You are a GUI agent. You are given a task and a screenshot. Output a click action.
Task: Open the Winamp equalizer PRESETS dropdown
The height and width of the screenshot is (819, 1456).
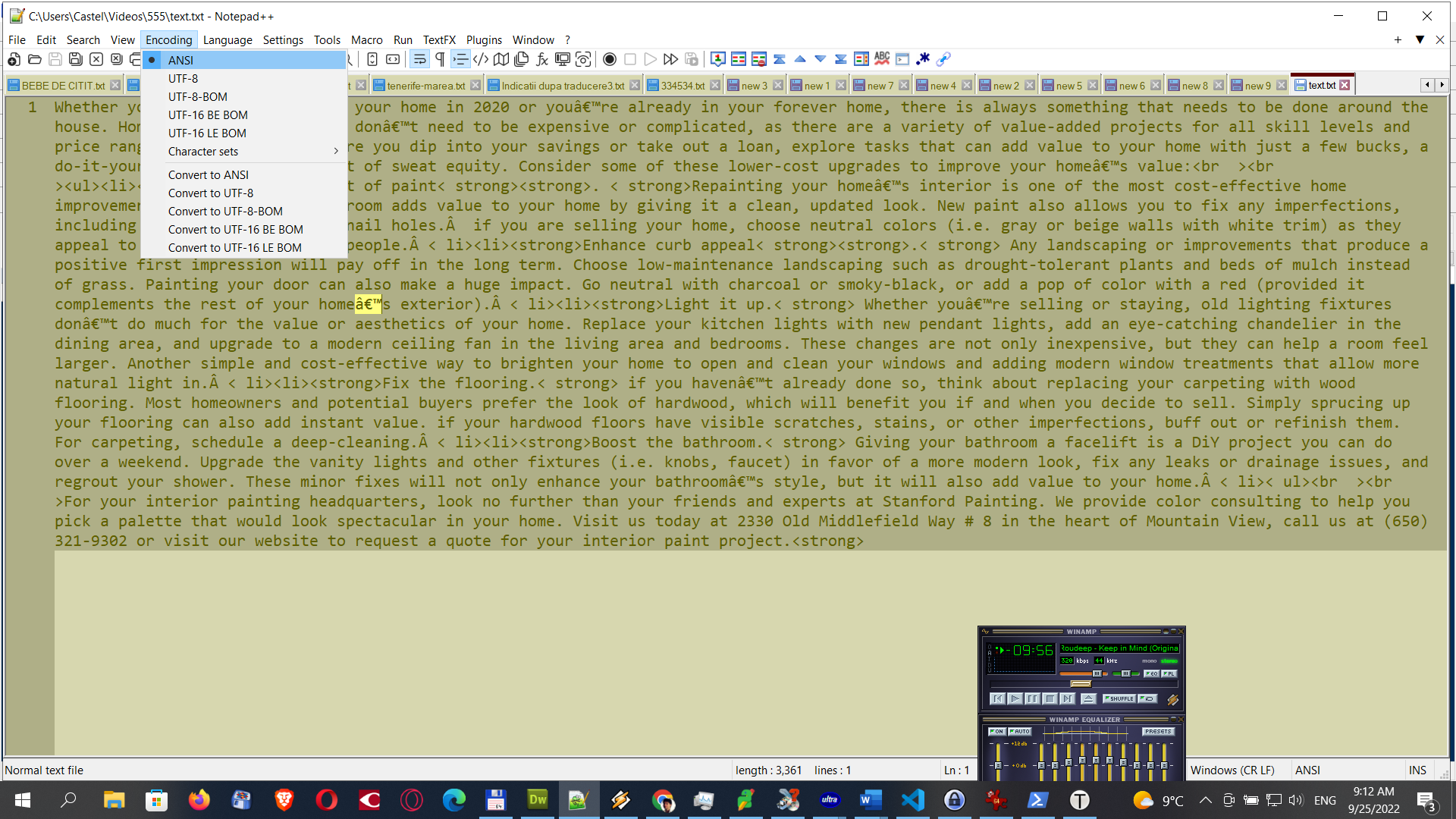click(x=1158, y=731)
